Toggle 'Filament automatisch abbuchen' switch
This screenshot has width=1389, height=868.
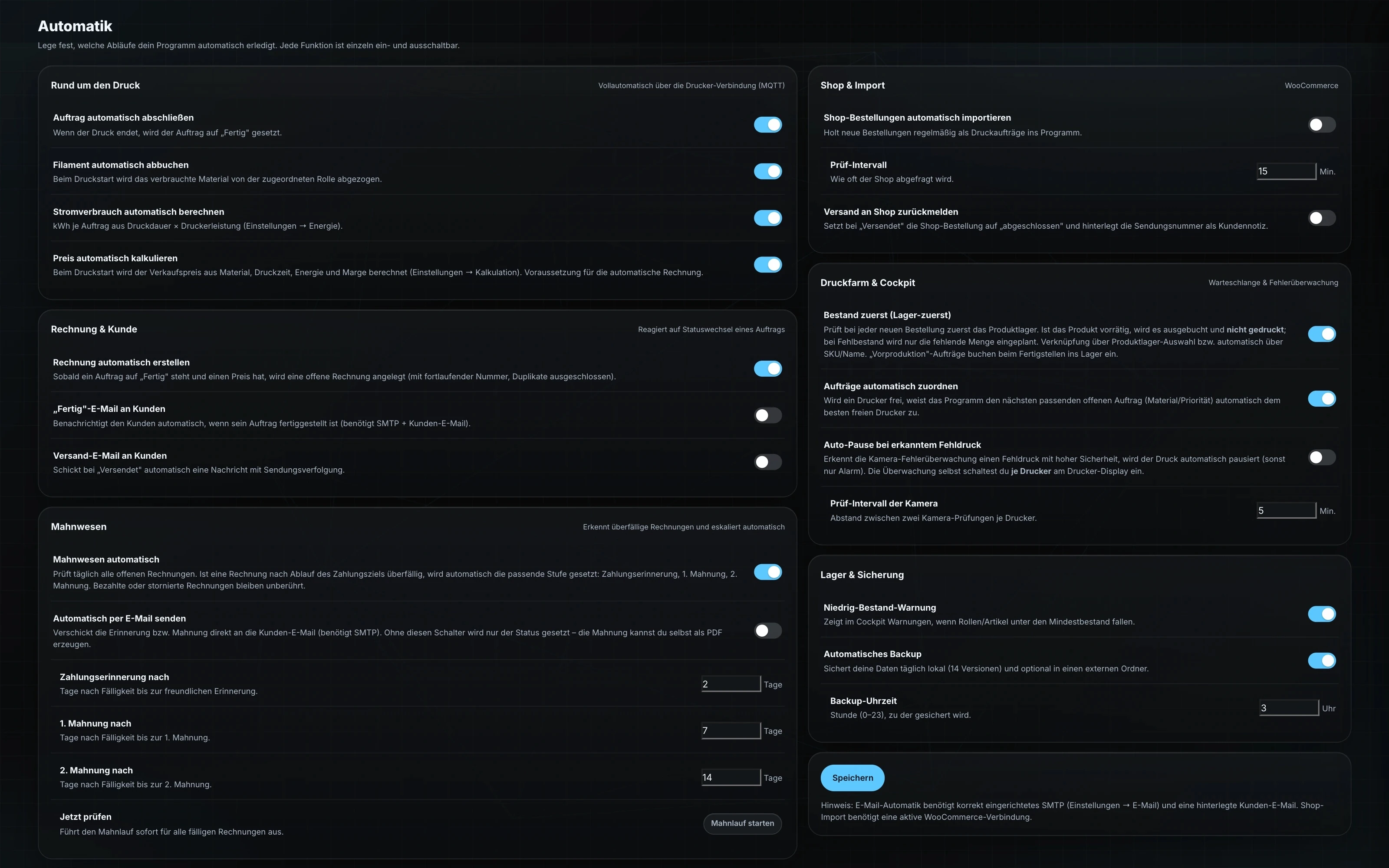point(767,171)
